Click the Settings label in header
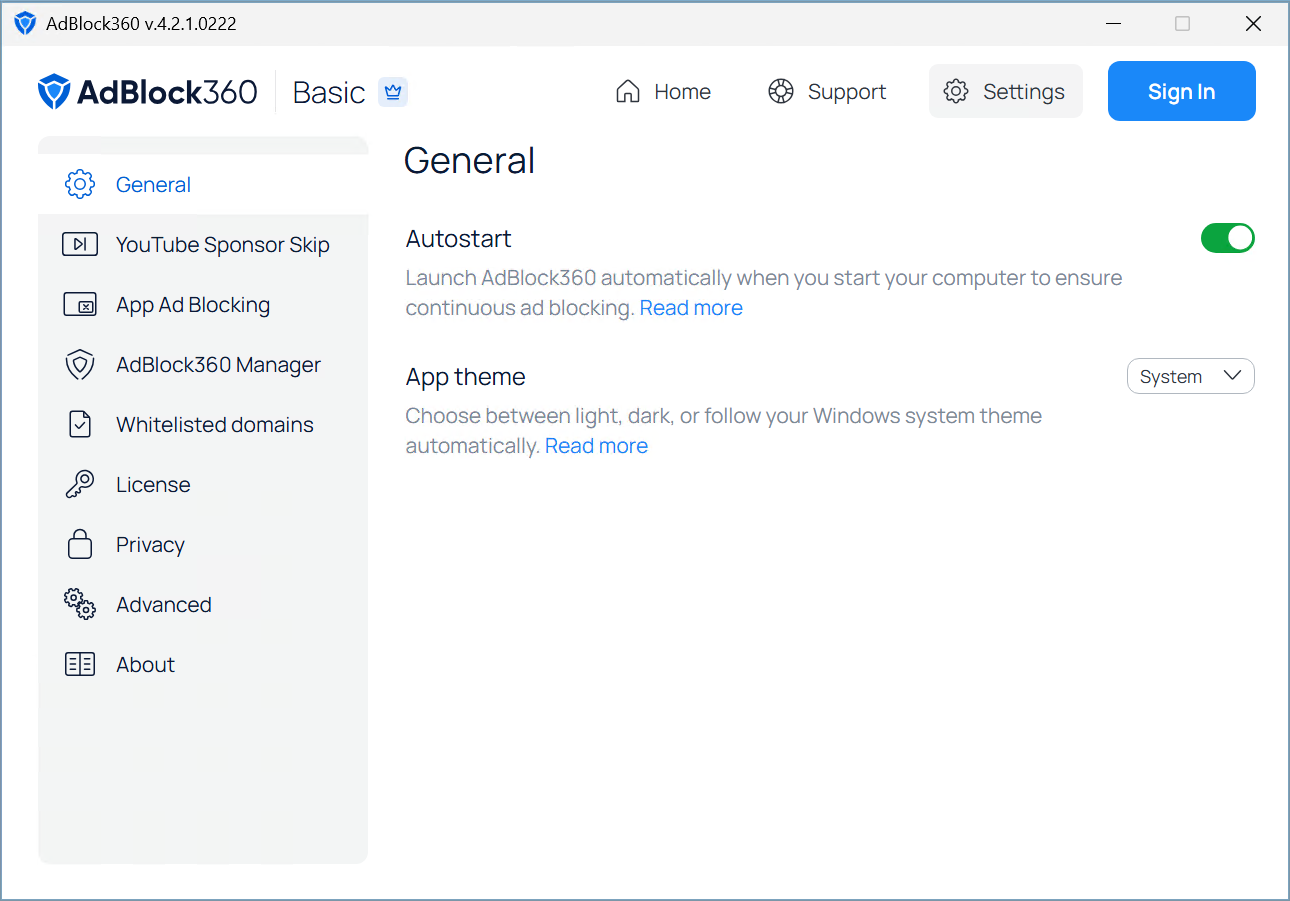The width and height of the screenshot is (1290, 901). [x=1024, y=92]
